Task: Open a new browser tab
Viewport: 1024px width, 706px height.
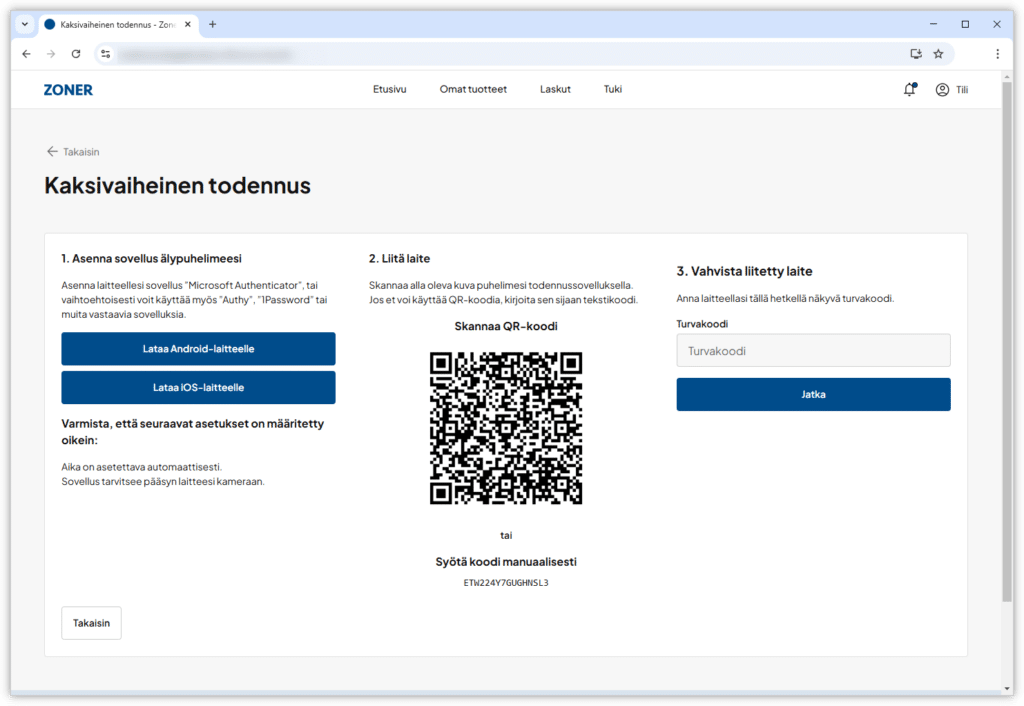Action: [212, 24]
